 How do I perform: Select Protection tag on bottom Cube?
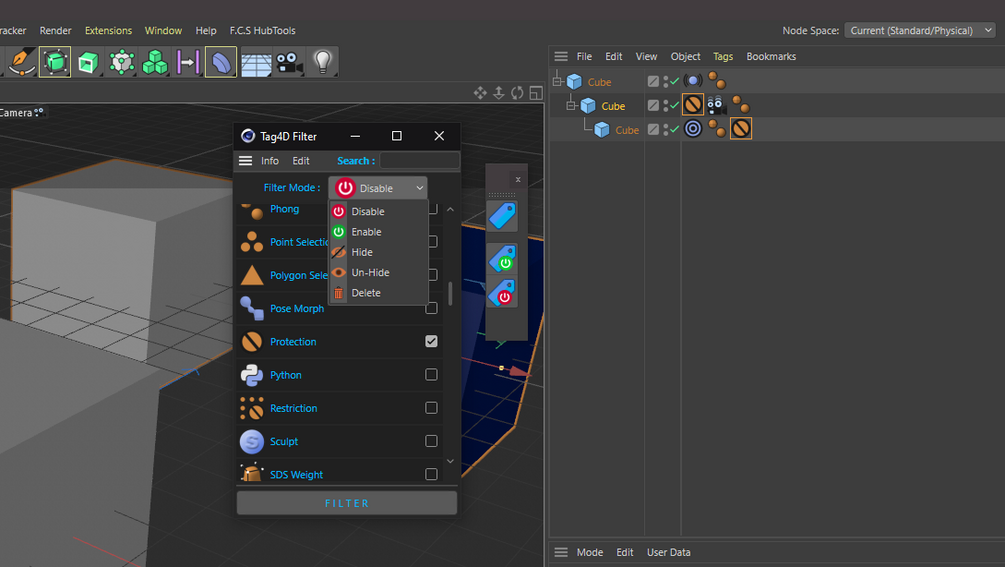(x=741, y=129)
